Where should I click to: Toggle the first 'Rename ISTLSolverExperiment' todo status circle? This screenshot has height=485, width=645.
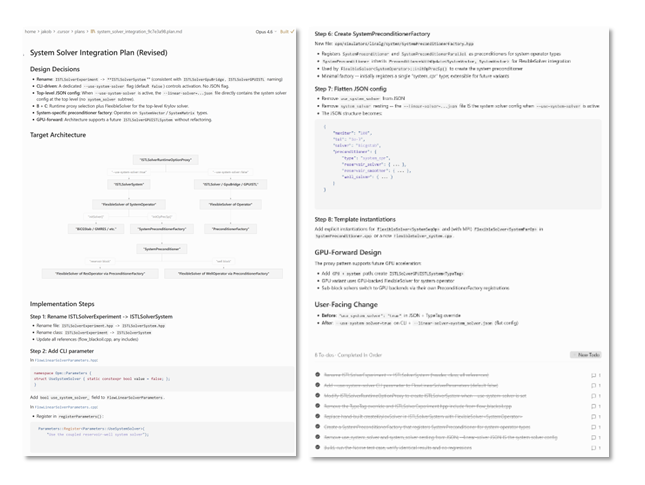pyautogui.click(x=318, y=375)
